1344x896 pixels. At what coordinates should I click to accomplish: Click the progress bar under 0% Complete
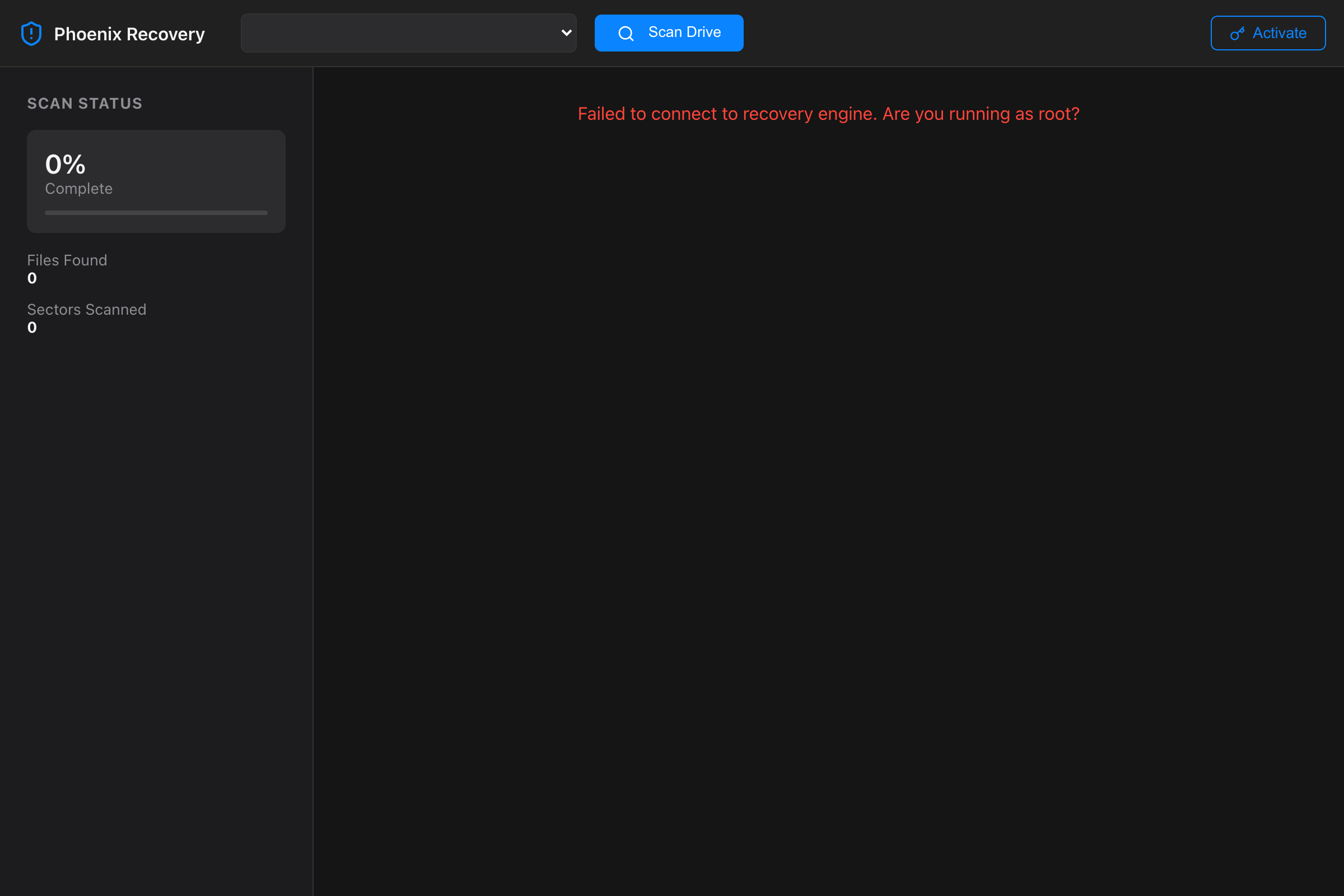tap(156, 212)
